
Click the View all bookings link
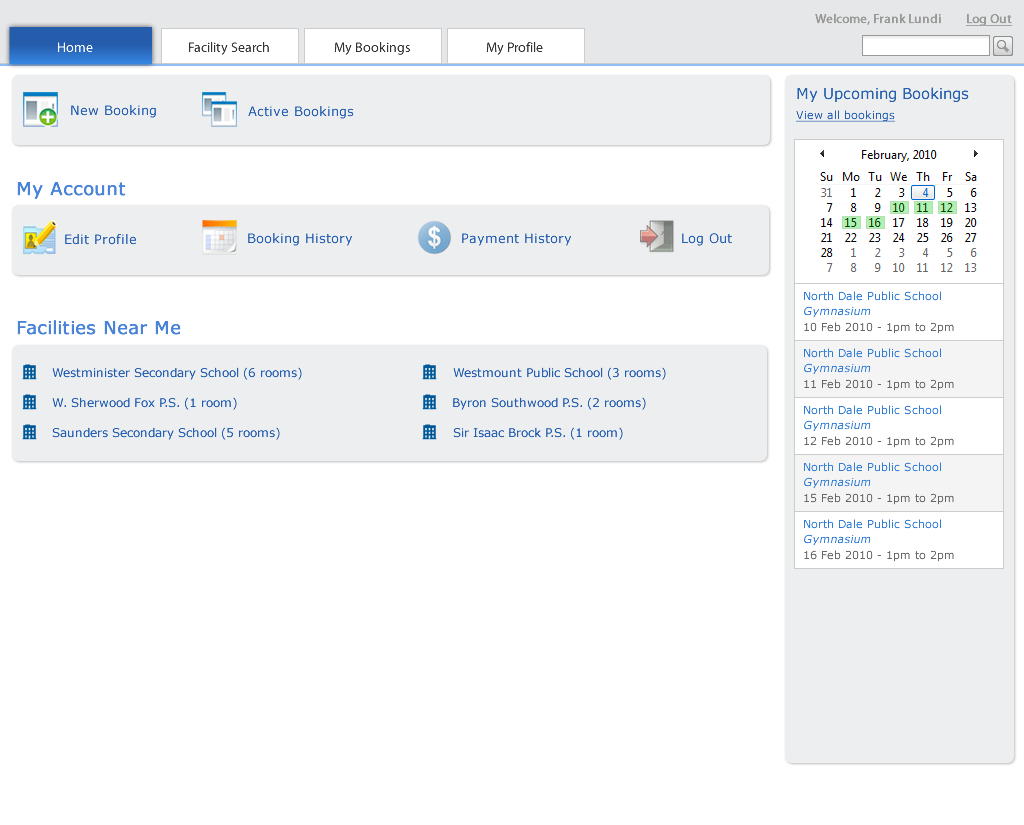pyautogui.click(x=845, y=115)
